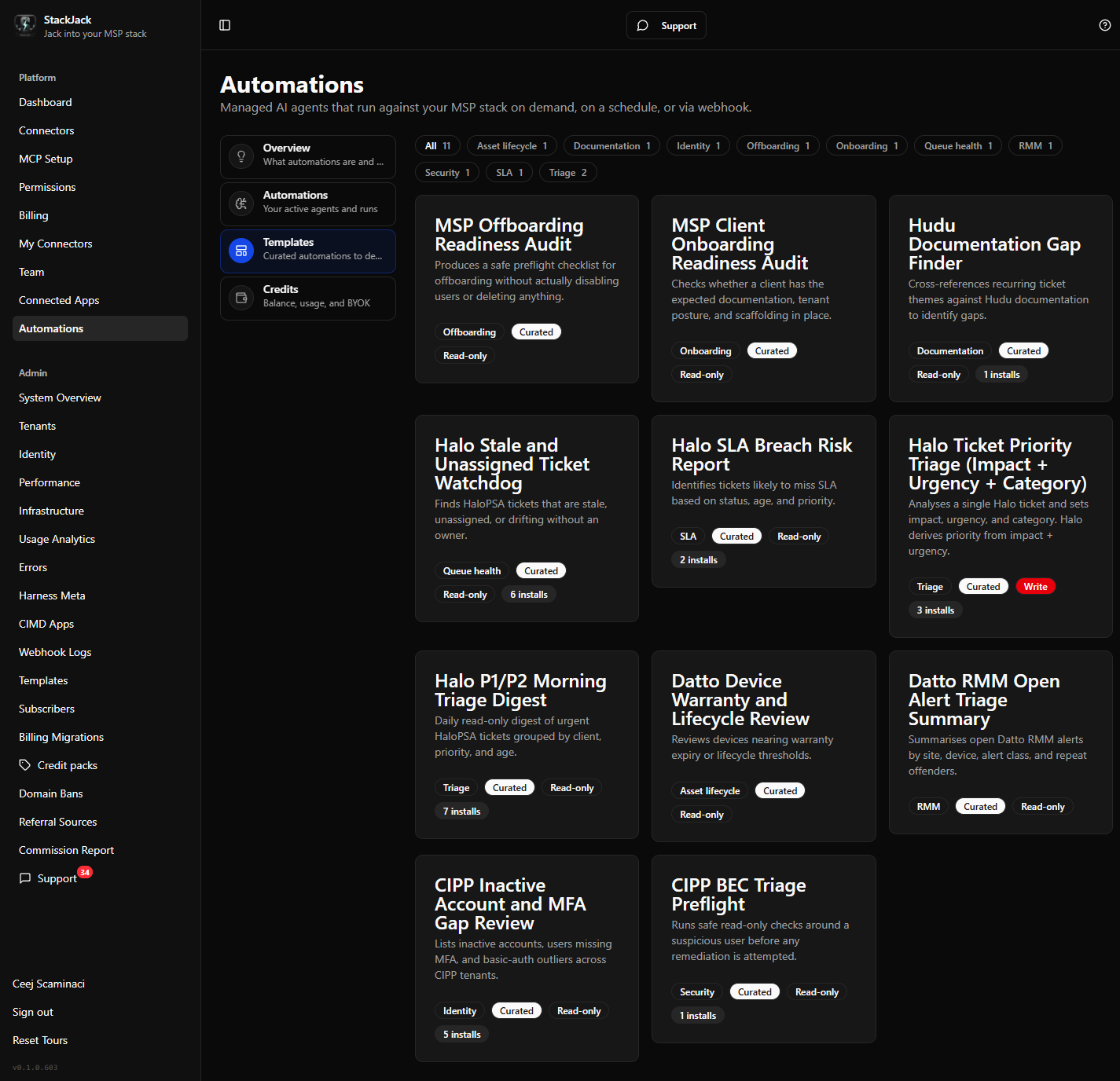Toggle the sidebar collapse icon

(225, 25)
